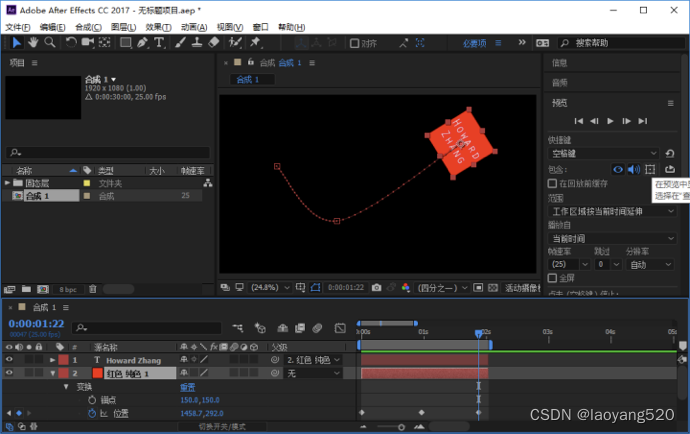
Task: Open the preview shortcut spacebar dropdown
Action: point(604,154)
